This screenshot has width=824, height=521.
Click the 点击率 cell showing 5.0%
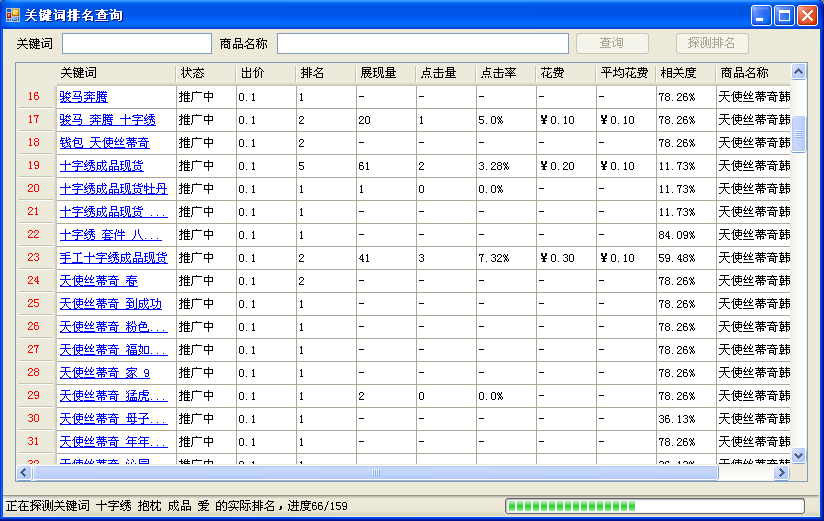[506, 120]
